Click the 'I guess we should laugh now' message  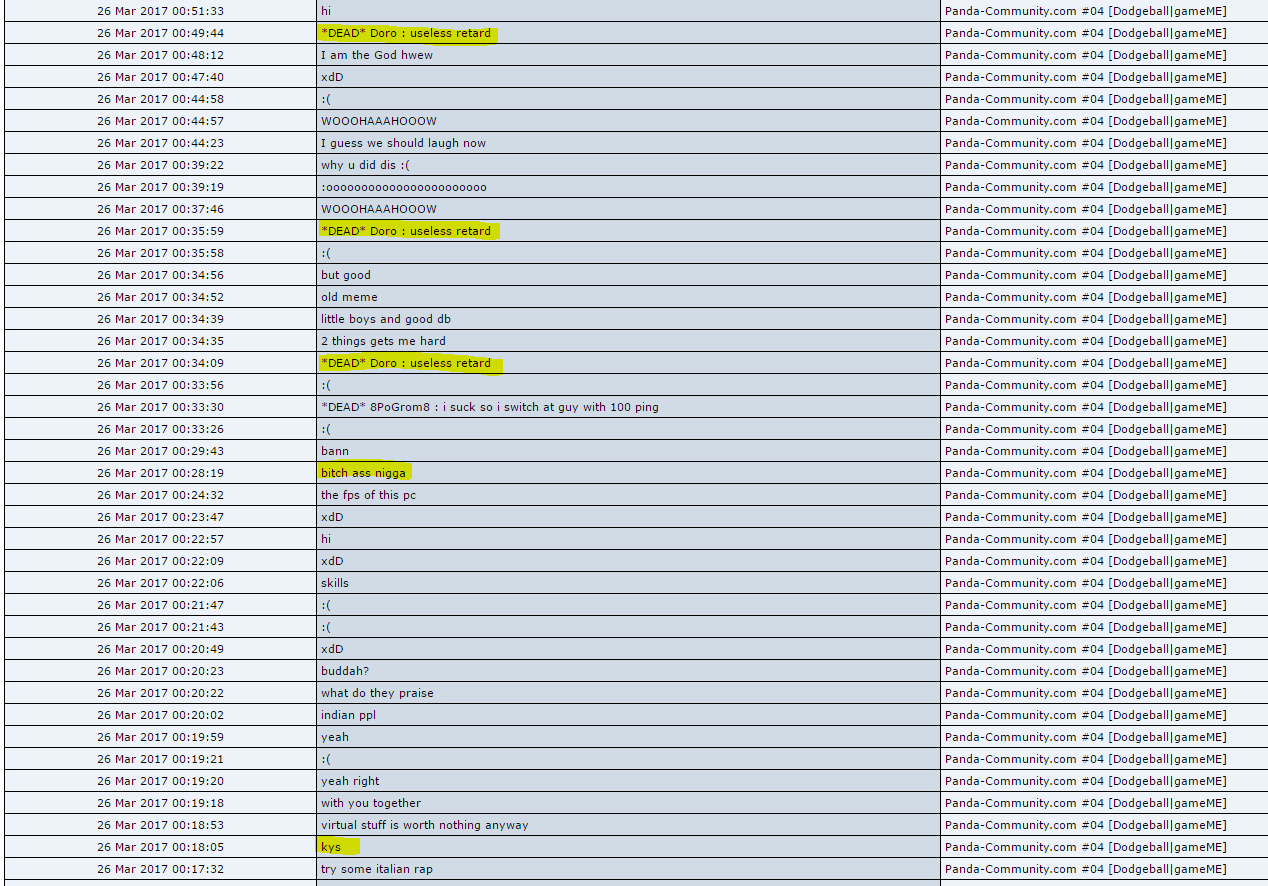403,143
